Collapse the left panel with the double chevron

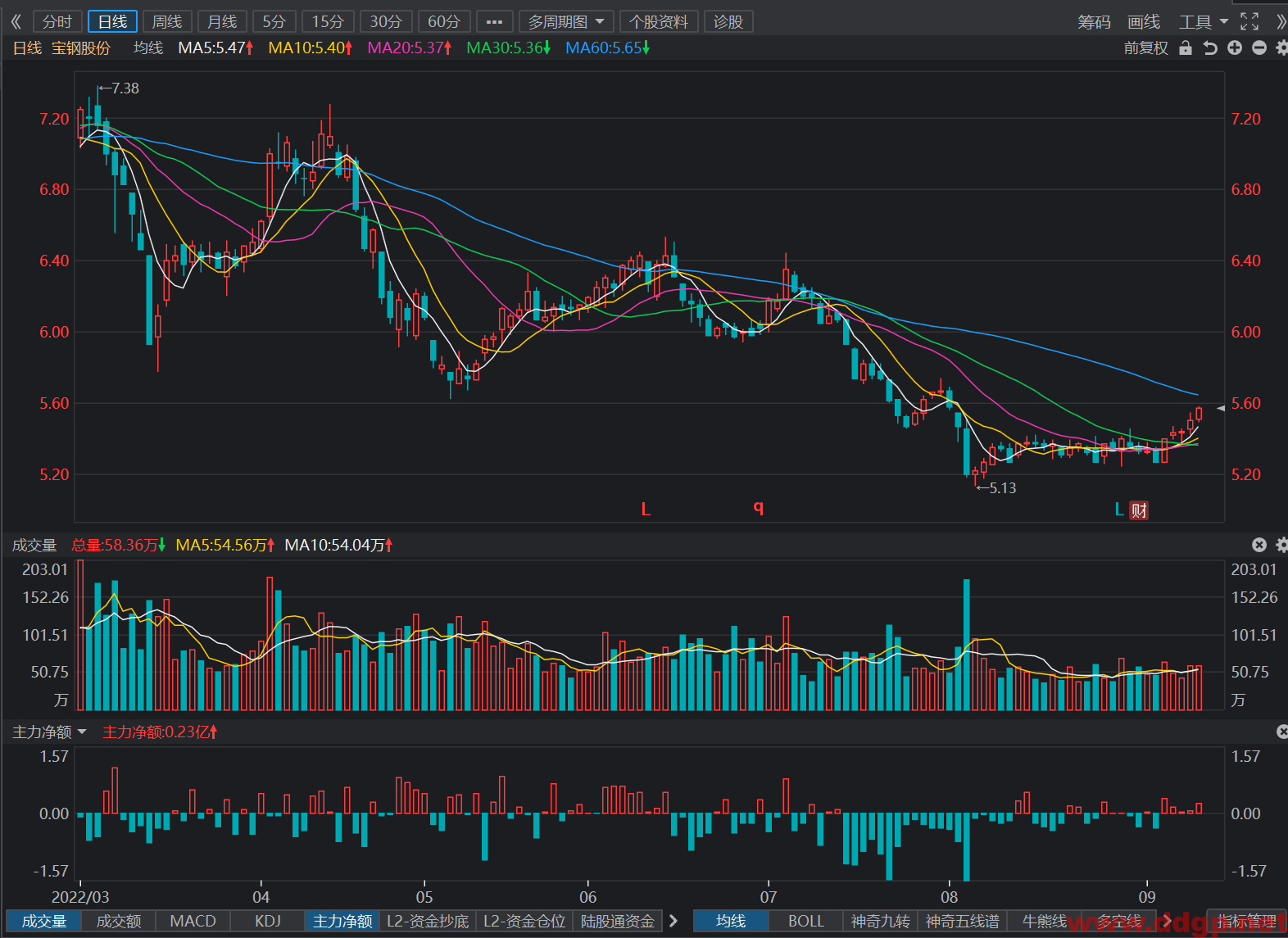[x=16, y=21]
